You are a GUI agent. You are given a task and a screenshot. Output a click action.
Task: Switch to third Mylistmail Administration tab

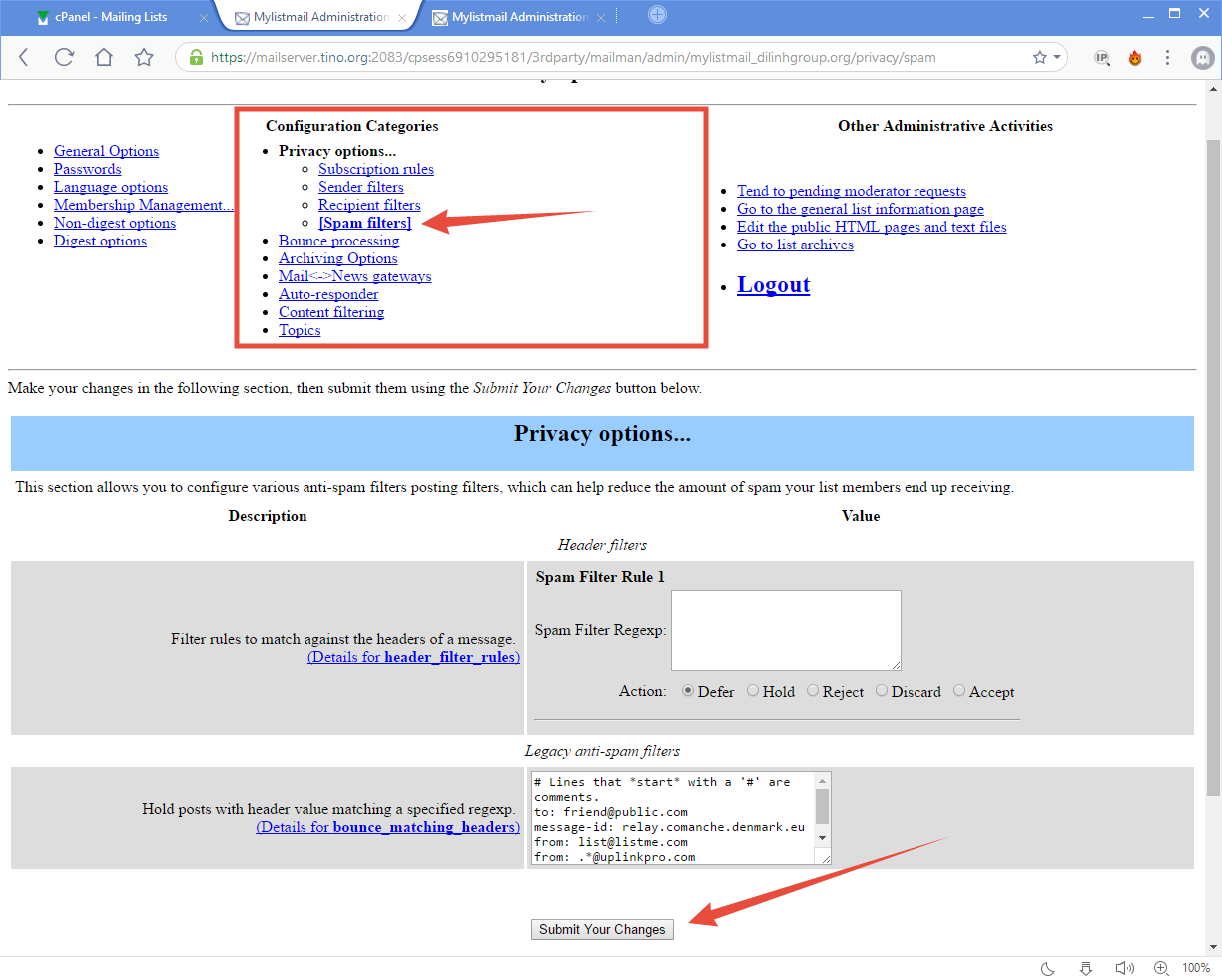pos(519,17)
